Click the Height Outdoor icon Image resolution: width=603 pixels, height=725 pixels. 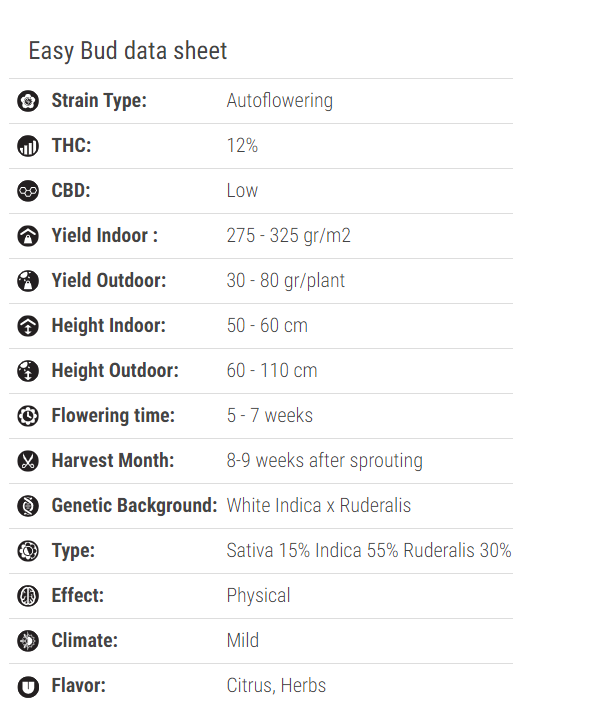28,371
